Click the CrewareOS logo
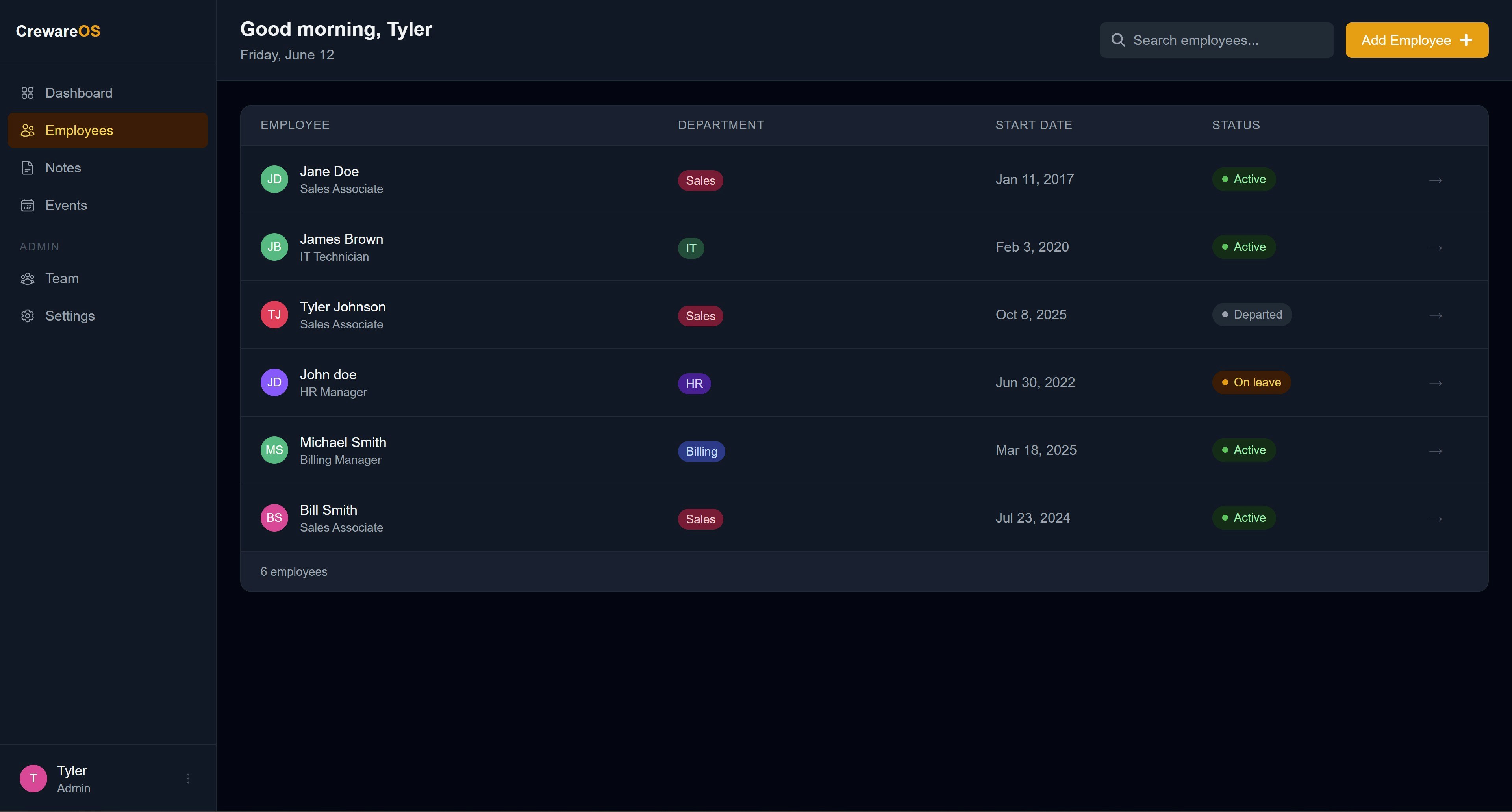1512x812 pixels. point(58,31)
